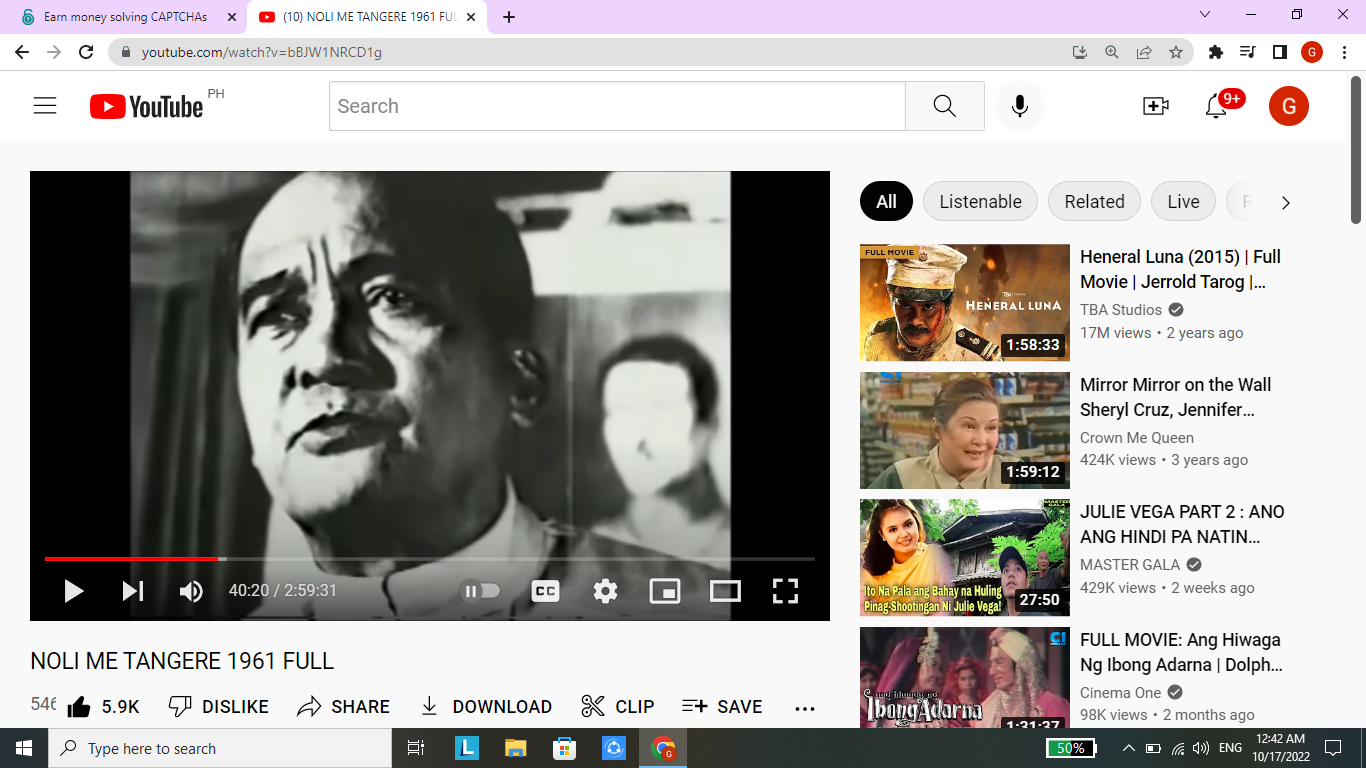This screenshot has height=768, width=1366.
Task: Open the Windows Start menu
Action: tap(24, 748)
